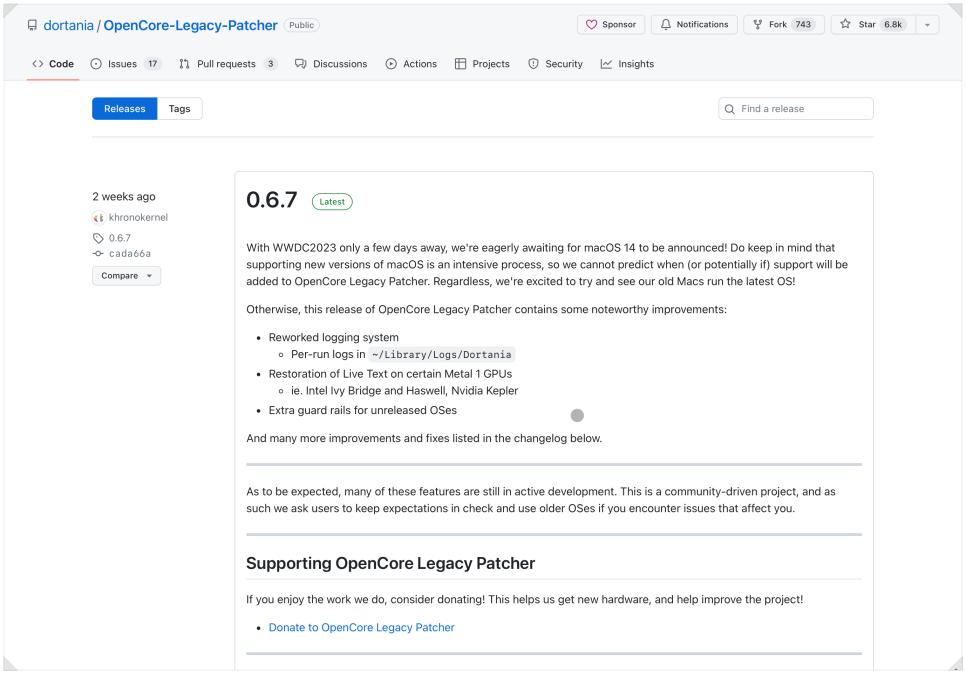Open the OpenCore-Legacy-Patcher repository link
The image size is (966, 674).
tap(190, 25)
